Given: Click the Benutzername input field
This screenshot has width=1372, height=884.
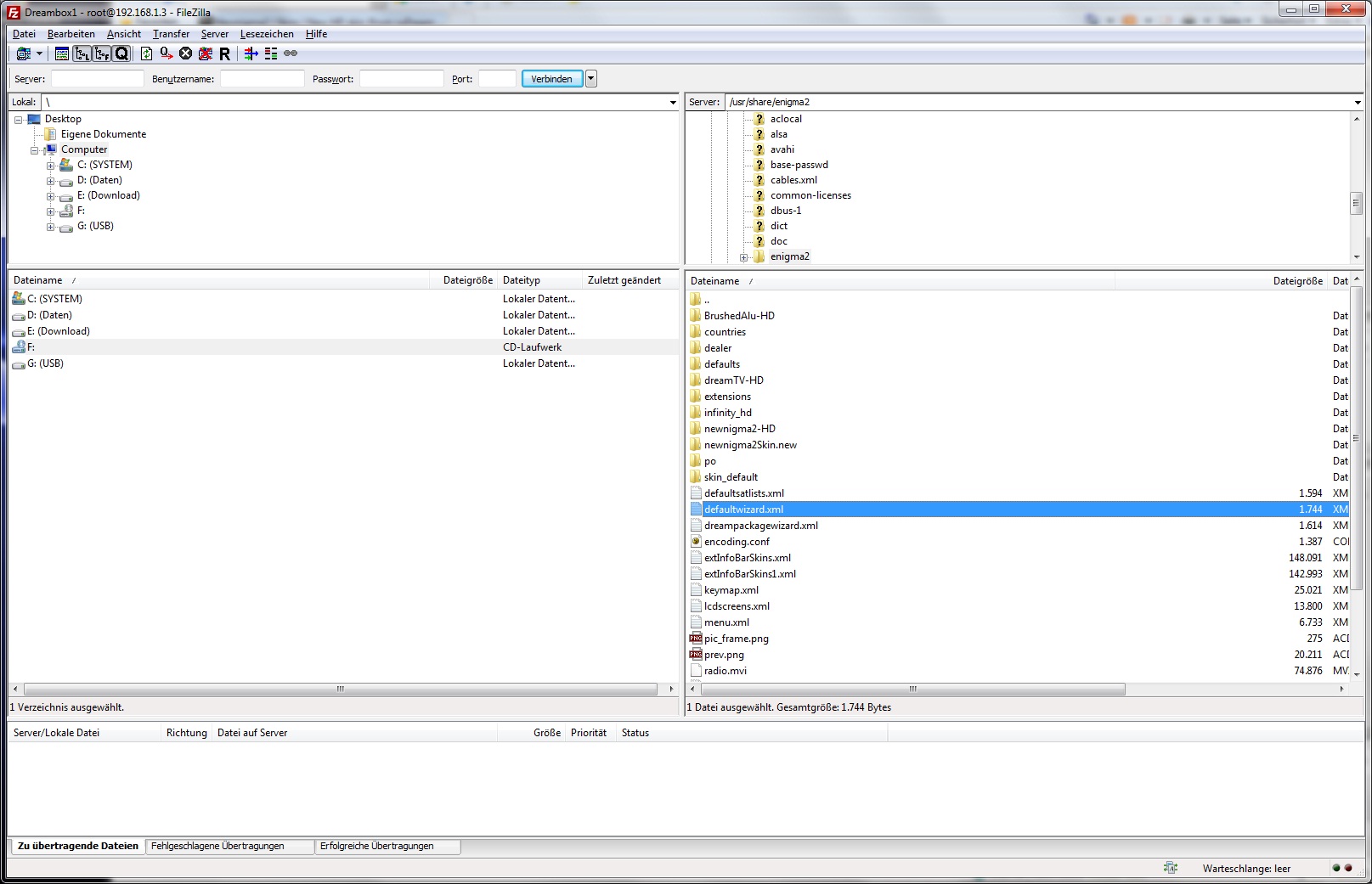Looking at the screenshot, I should (262, 79).
